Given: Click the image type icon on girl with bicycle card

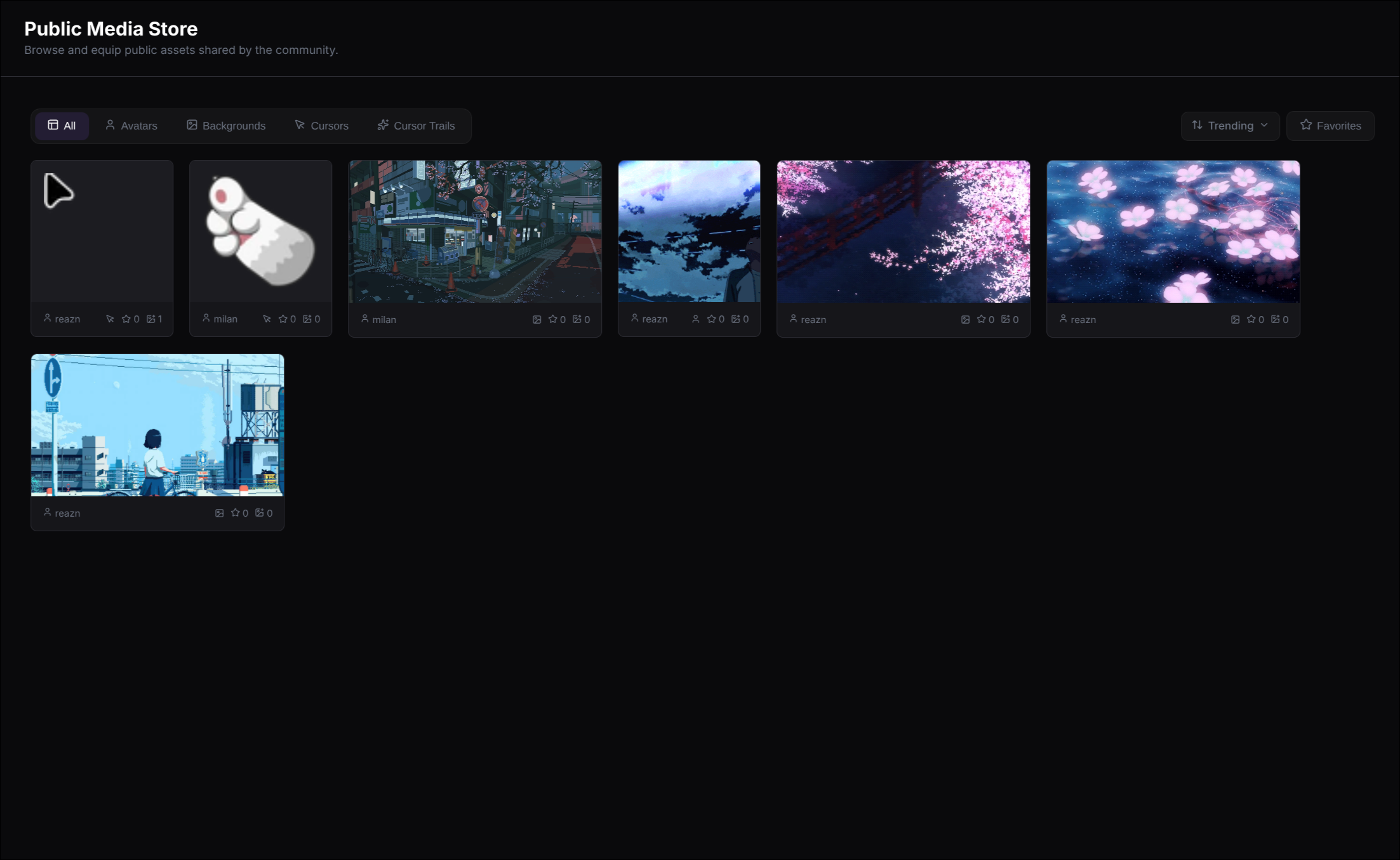Looking at the screenshot, I should point(220,513).
